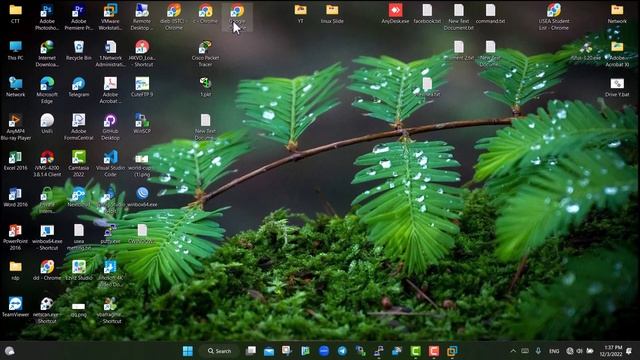The height and width of the screenshot is (360, 640).
Task: Select the Telegram desktop shortcut
Action: 78,87
